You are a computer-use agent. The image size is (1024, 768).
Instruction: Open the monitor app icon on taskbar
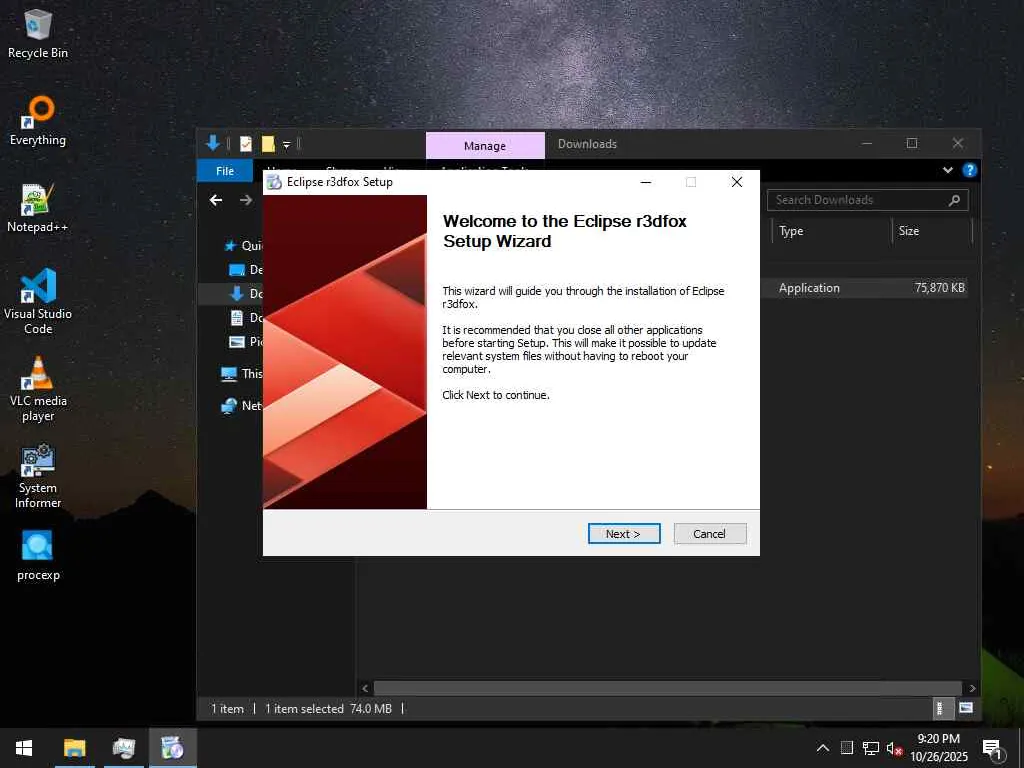(123, 748)
